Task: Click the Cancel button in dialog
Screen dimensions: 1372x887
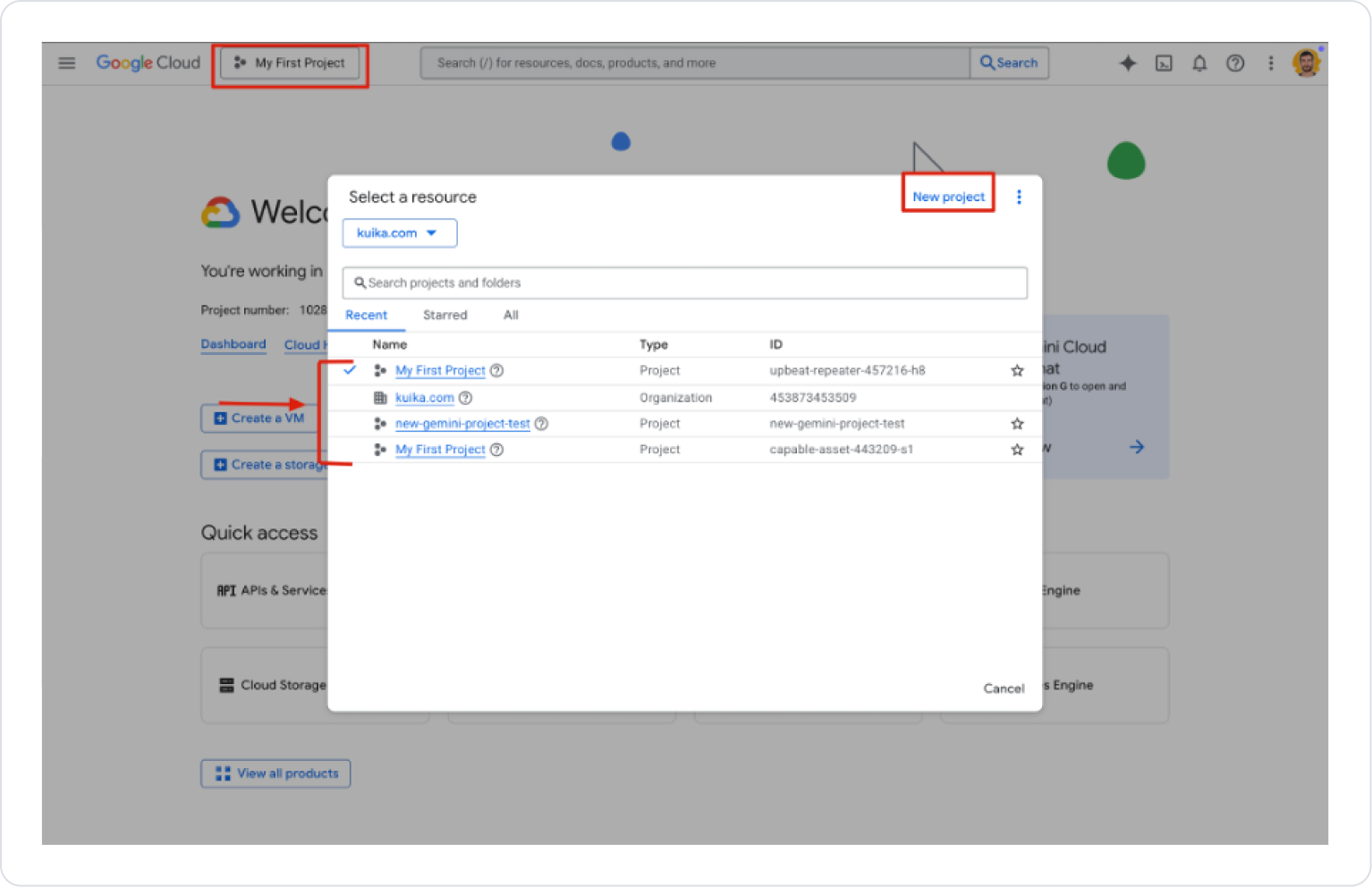Action: pyautogui.click(x=1004, y=688)
